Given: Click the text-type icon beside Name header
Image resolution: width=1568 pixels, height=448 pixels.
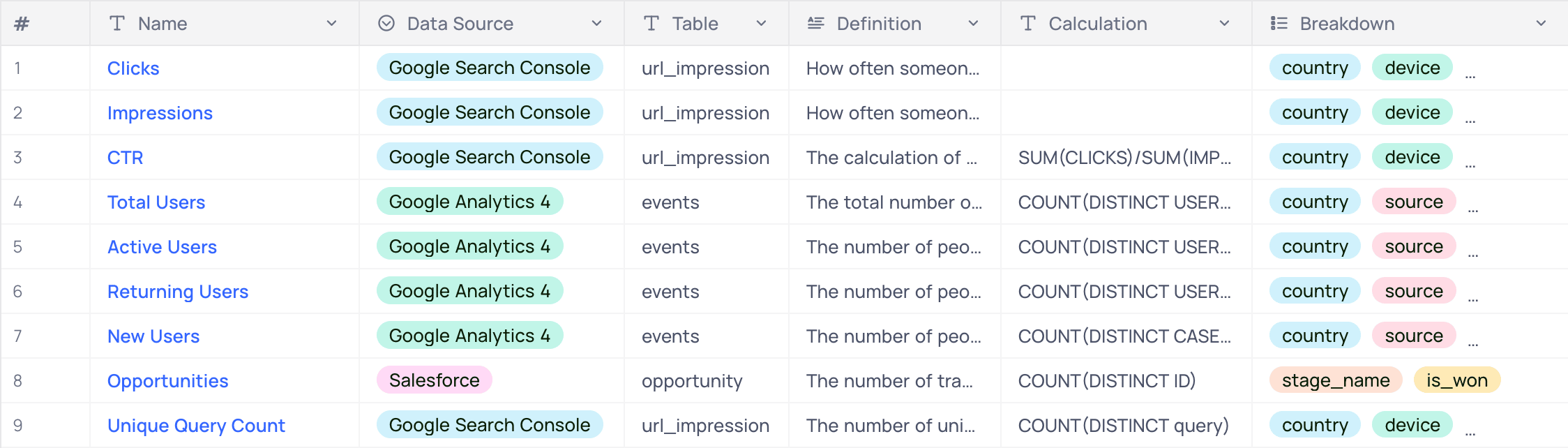Looking at the screenshot, I should pos(117,24).
